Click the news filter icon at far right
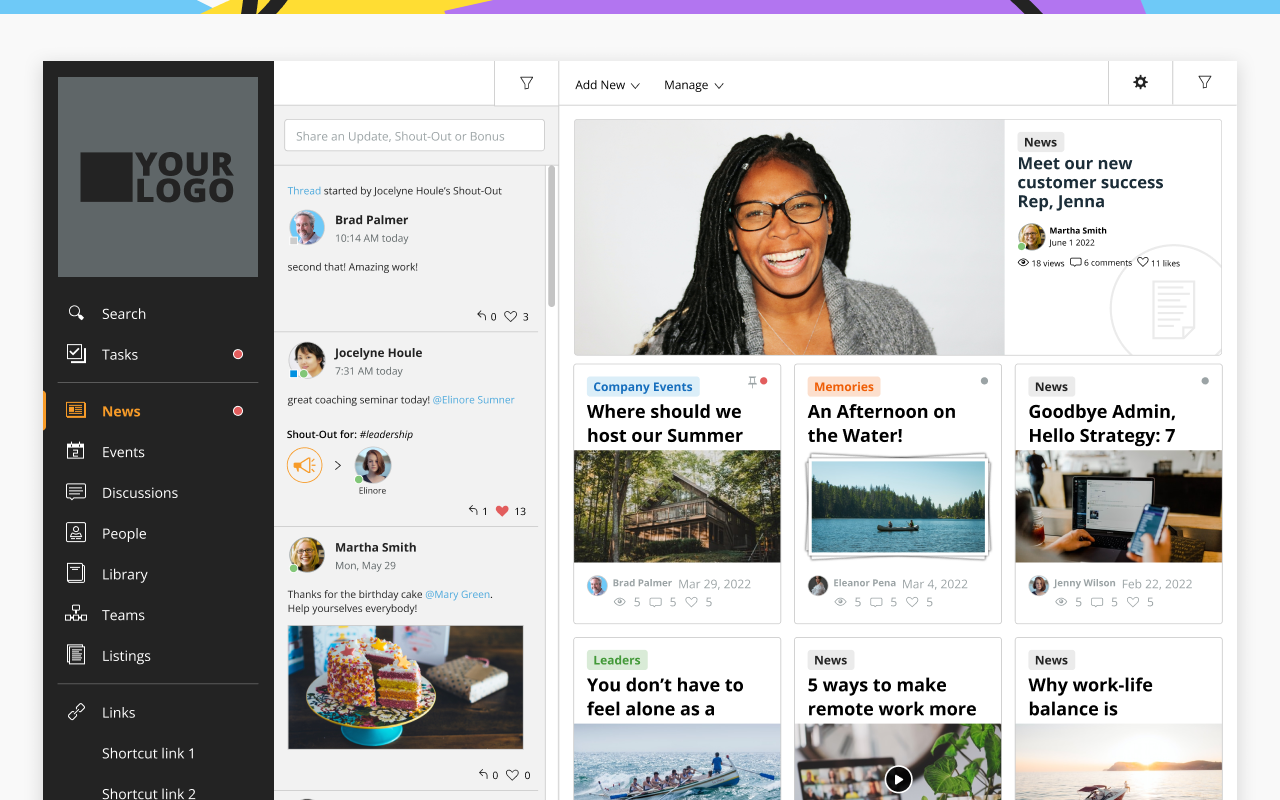Image resolution: width=1280 pixels, height=800 pixels. point(1204,83)
